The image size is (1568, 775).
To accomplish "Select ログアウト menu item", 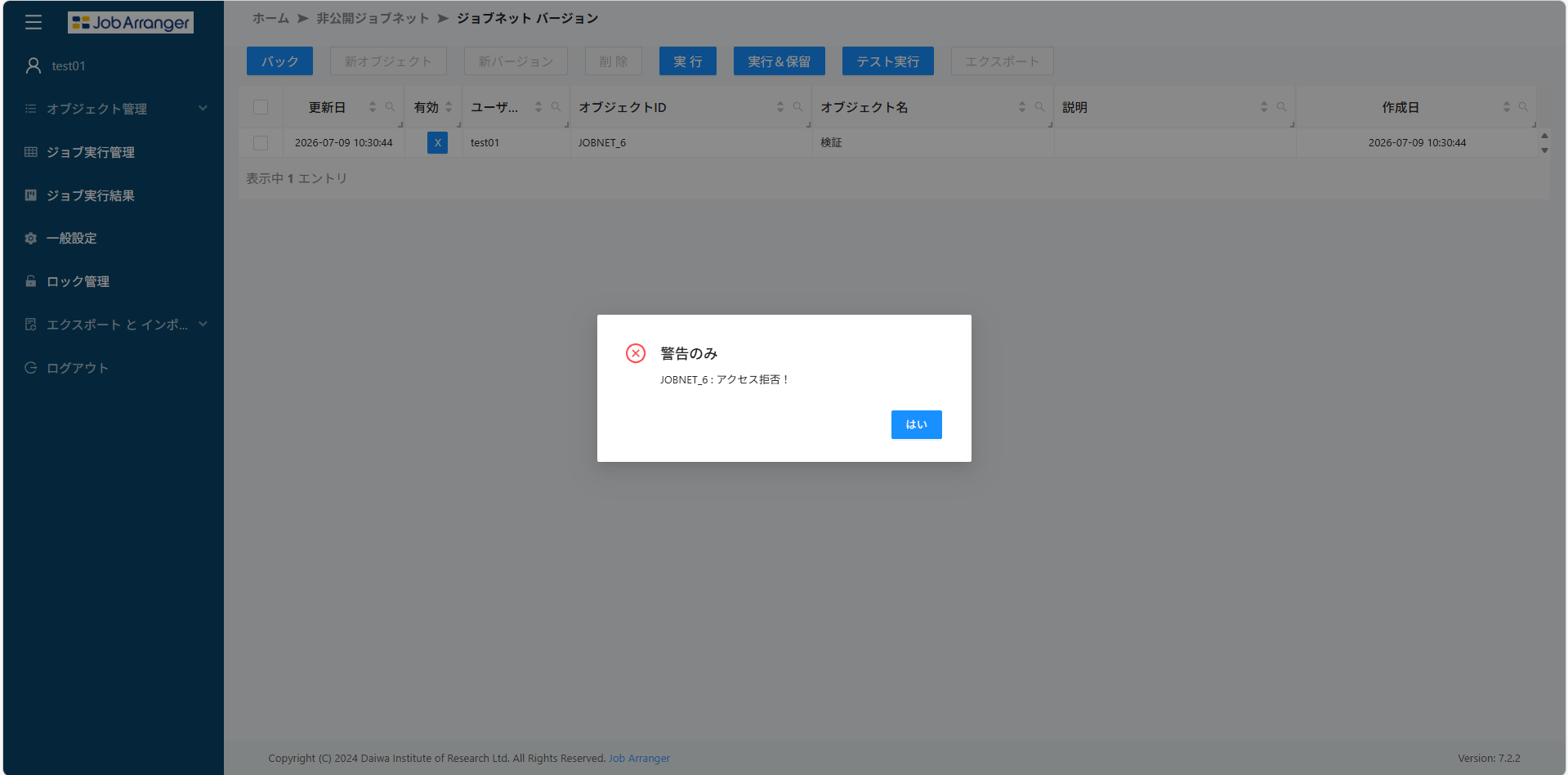I will [x=114, y=368].
